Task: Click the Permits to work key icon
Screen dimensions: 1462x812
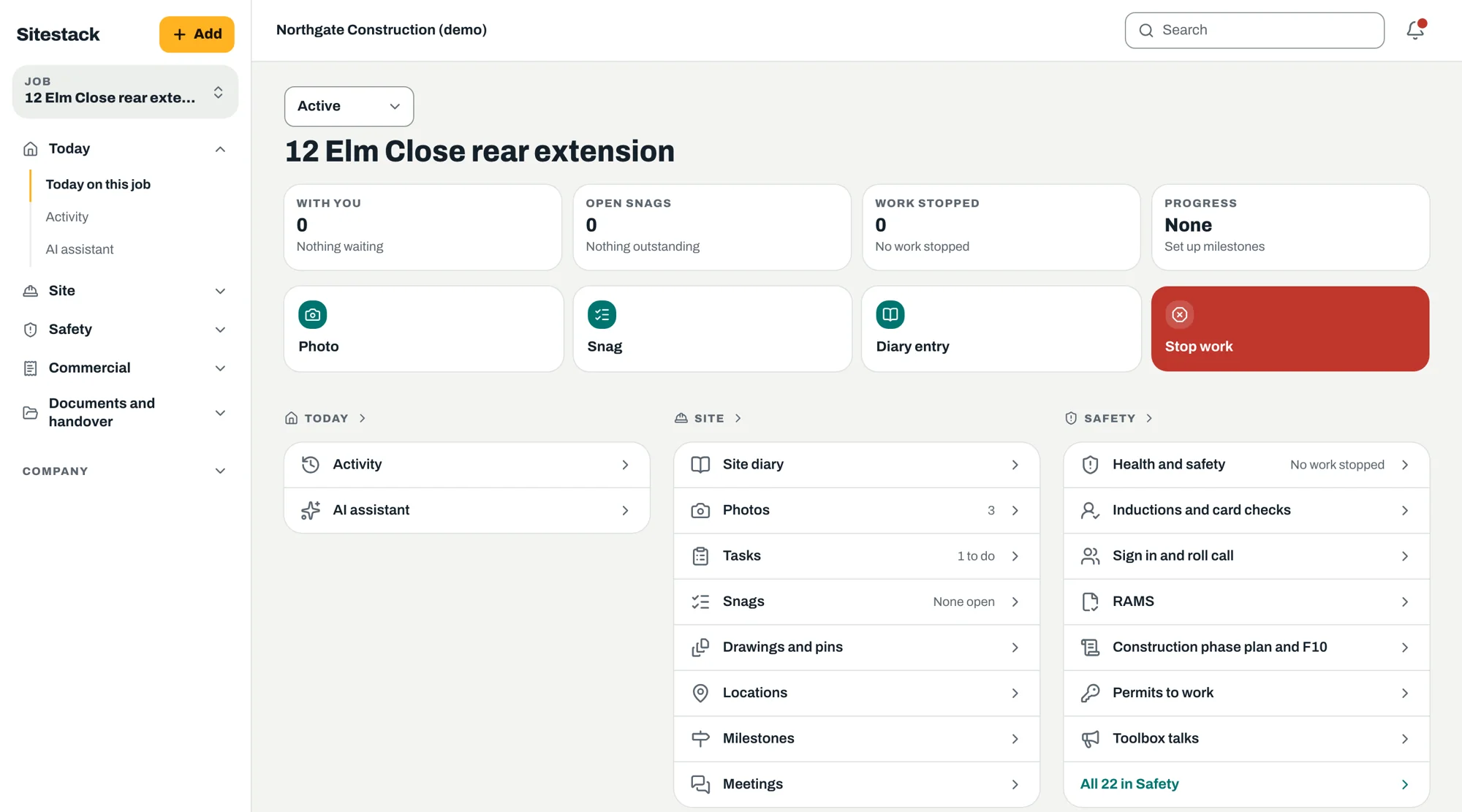Action: 1090,693
